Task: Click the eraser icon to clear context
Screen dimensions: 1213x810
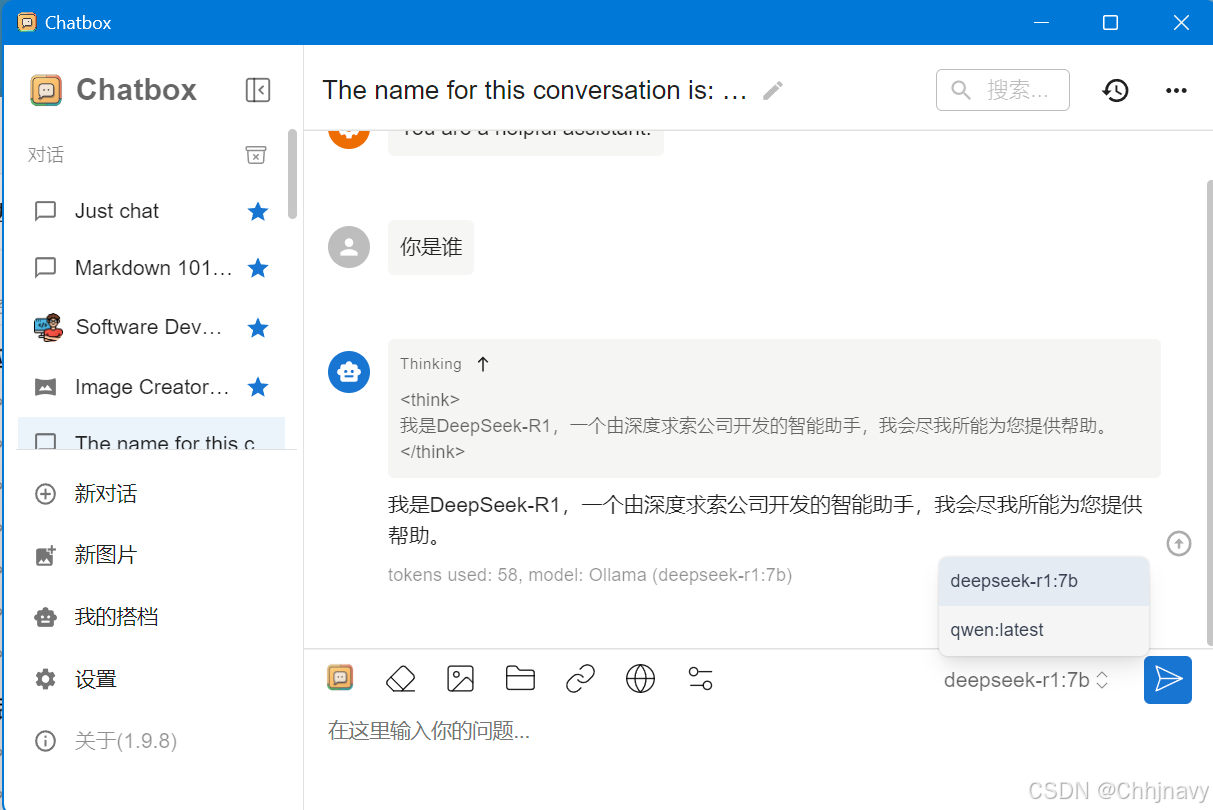Action: click(400, 679)
